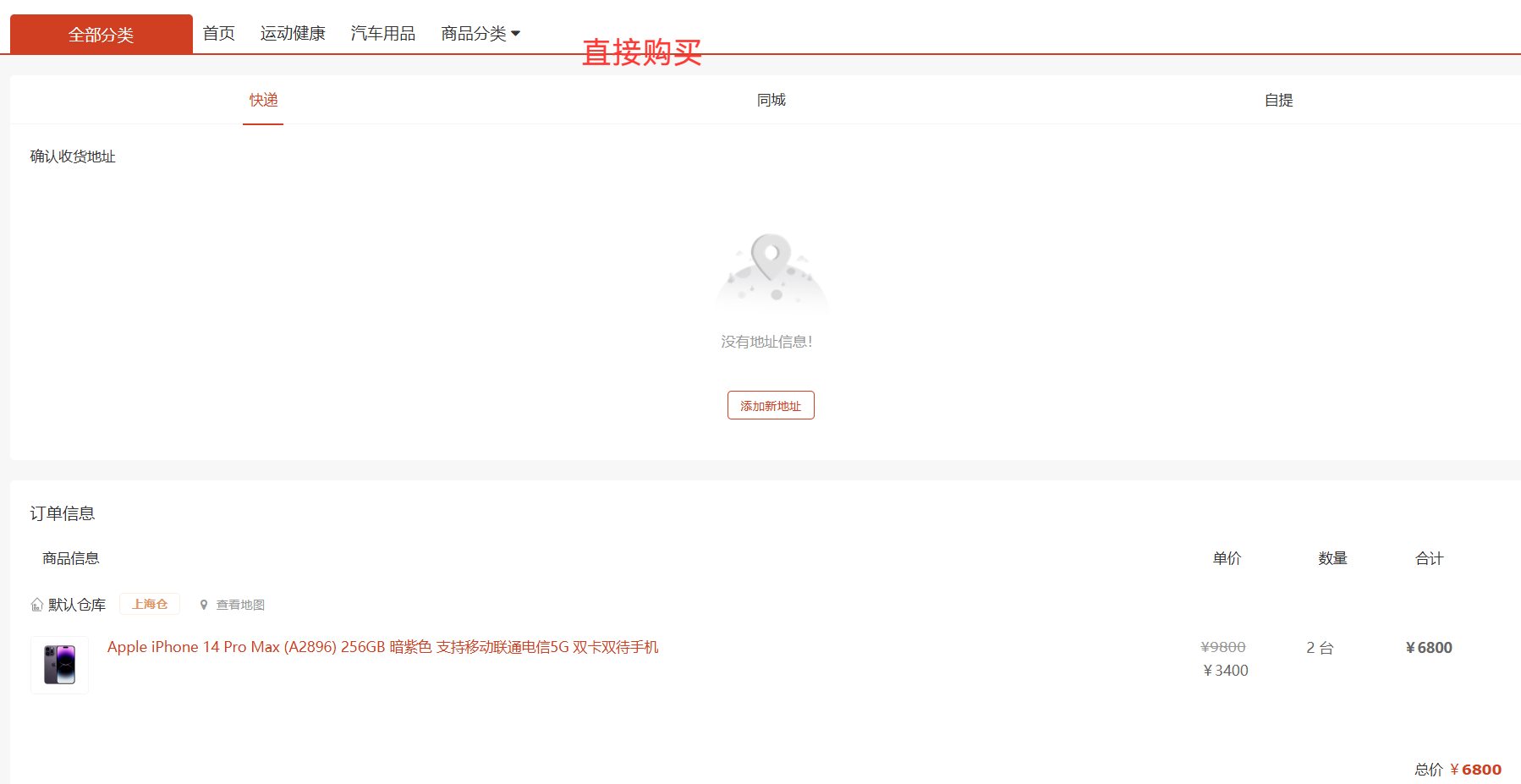Image resolution: width=1521 pixels, height=784 pixels.
Task: Open the 查看地图 link
Action: pos(240,605)
